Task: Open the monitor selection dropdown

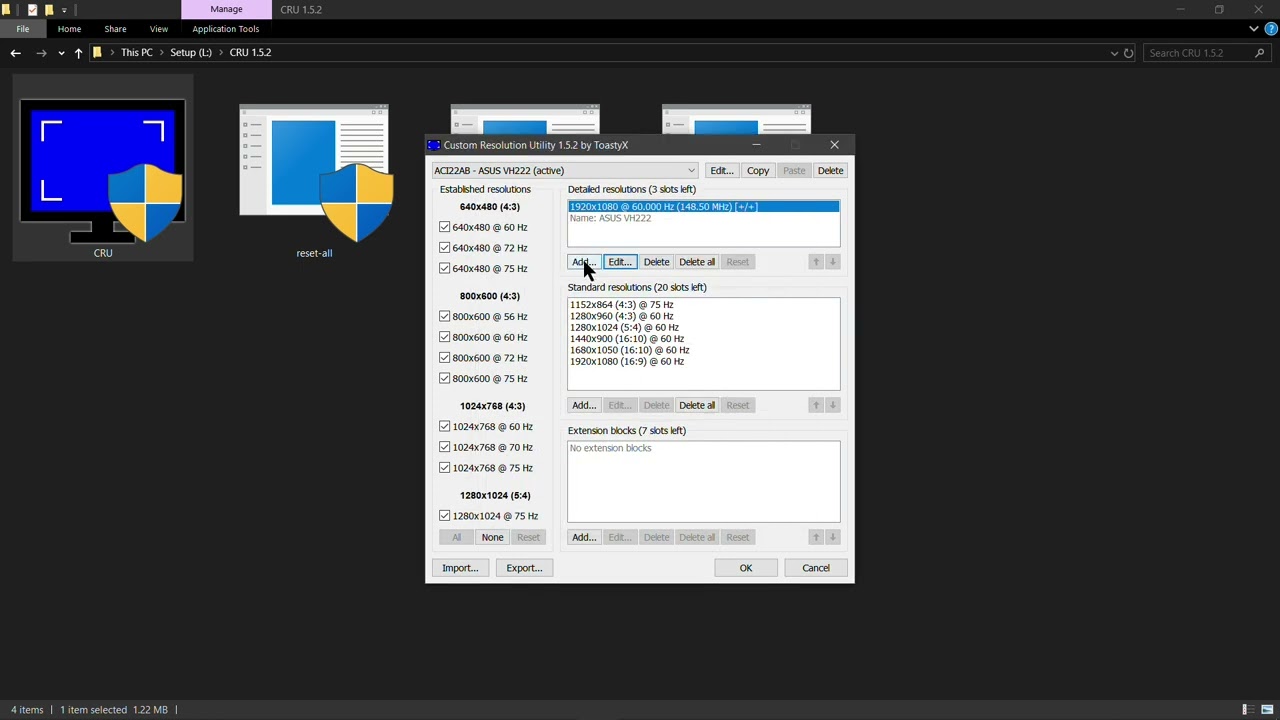Action: click(x=564, y=170)
